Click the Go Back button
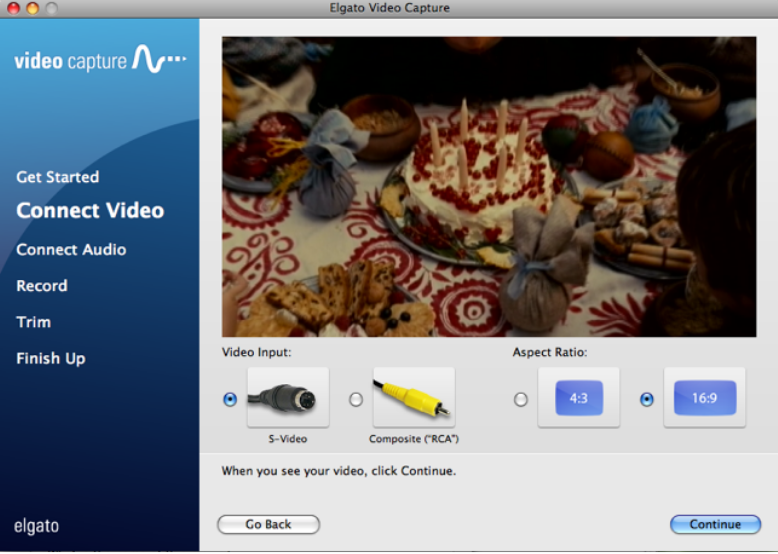Screen dimensions: 778x554 [268, 524]
